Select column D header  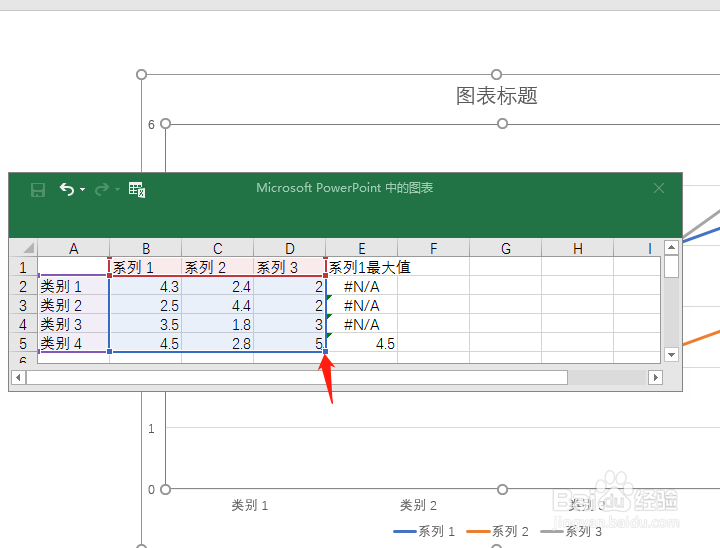(x=290, y=249)
